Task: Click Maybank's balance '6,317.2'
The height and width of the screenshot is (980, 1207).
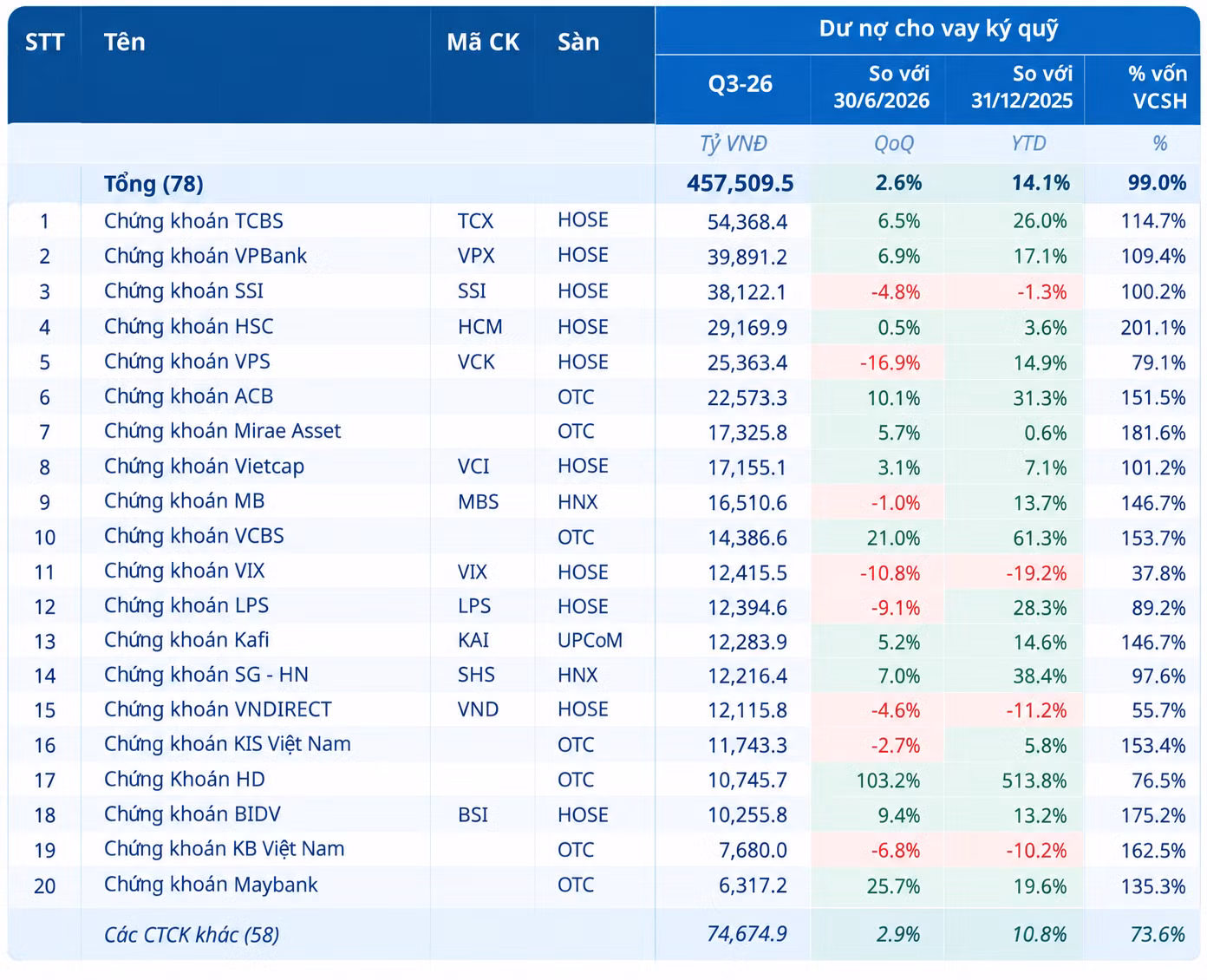Action: click(x=753, y=885)
